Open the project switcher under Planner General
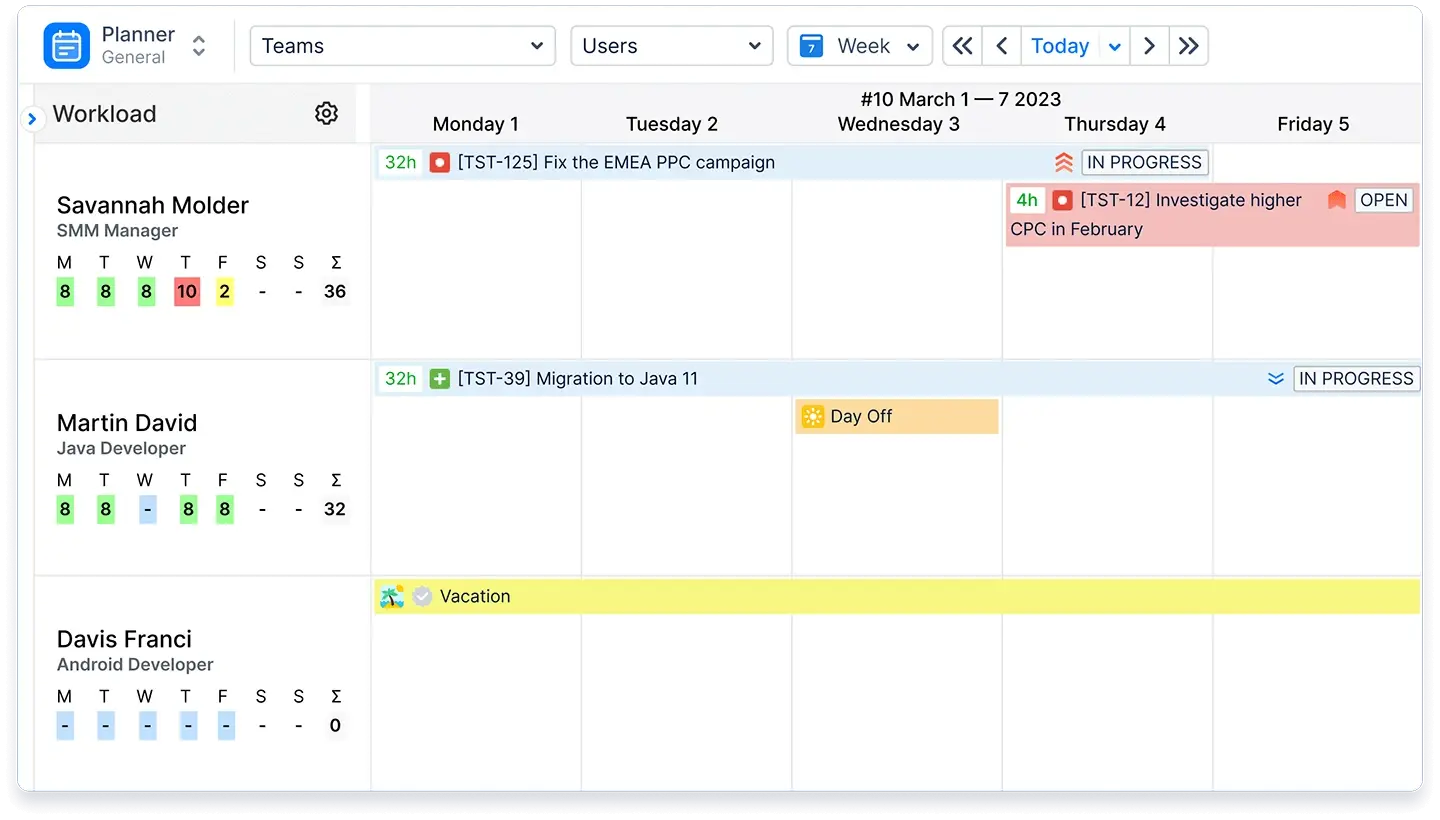The image size is (1440, 820). tap(198, 45)
